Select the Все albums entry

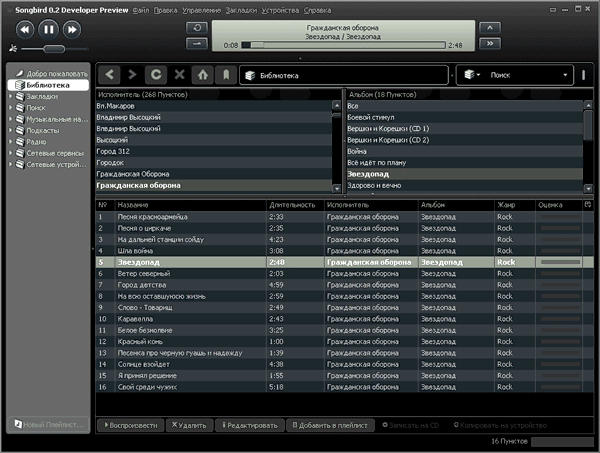click(464, 106)
